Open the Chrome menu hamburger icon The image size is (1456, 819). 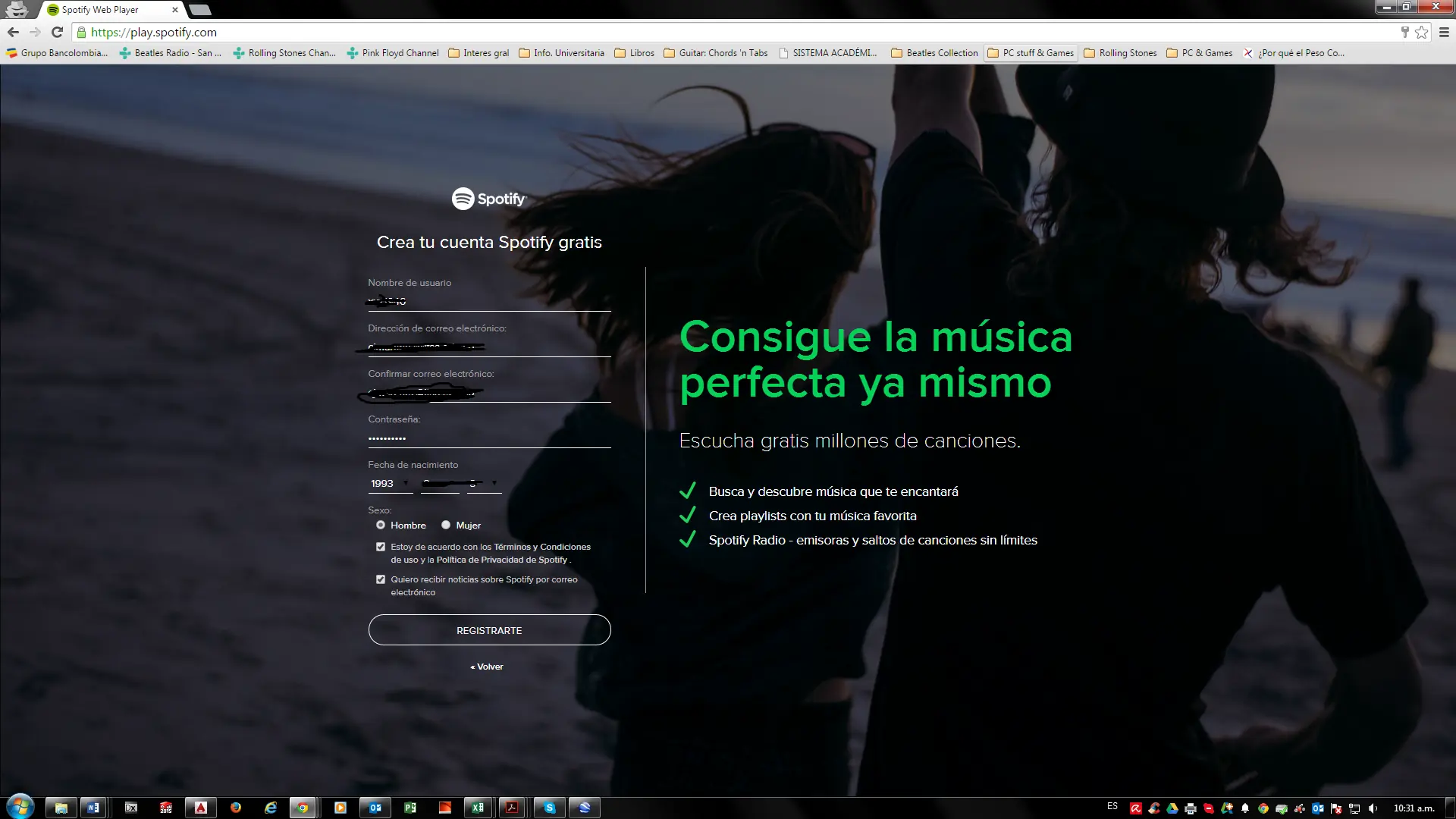1444,32
